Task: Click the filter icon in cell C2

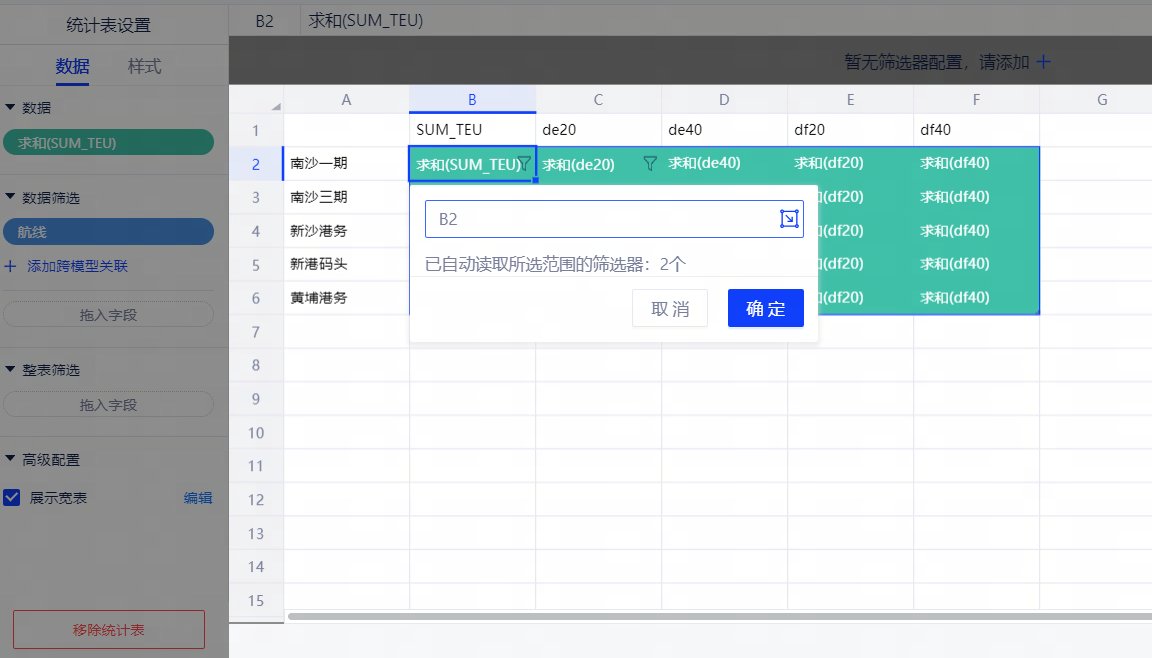Action: pyautogui.click(x=650, y=164)
